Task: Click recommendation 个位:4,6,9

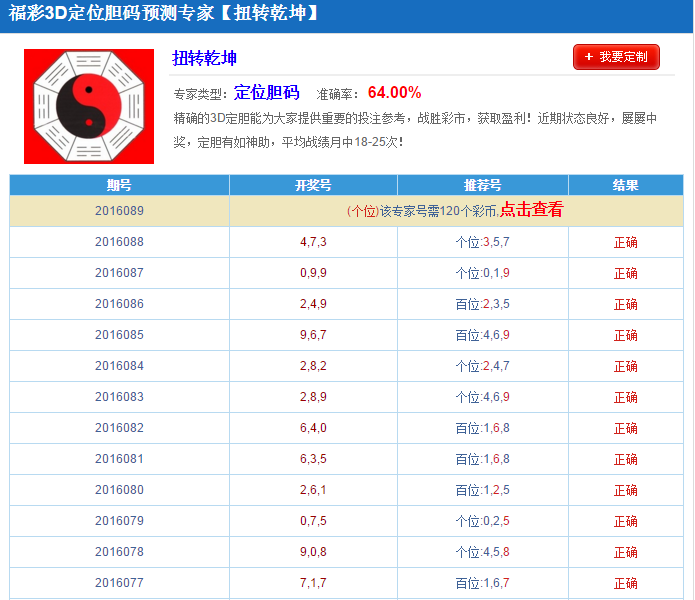Action: point(483,397)
